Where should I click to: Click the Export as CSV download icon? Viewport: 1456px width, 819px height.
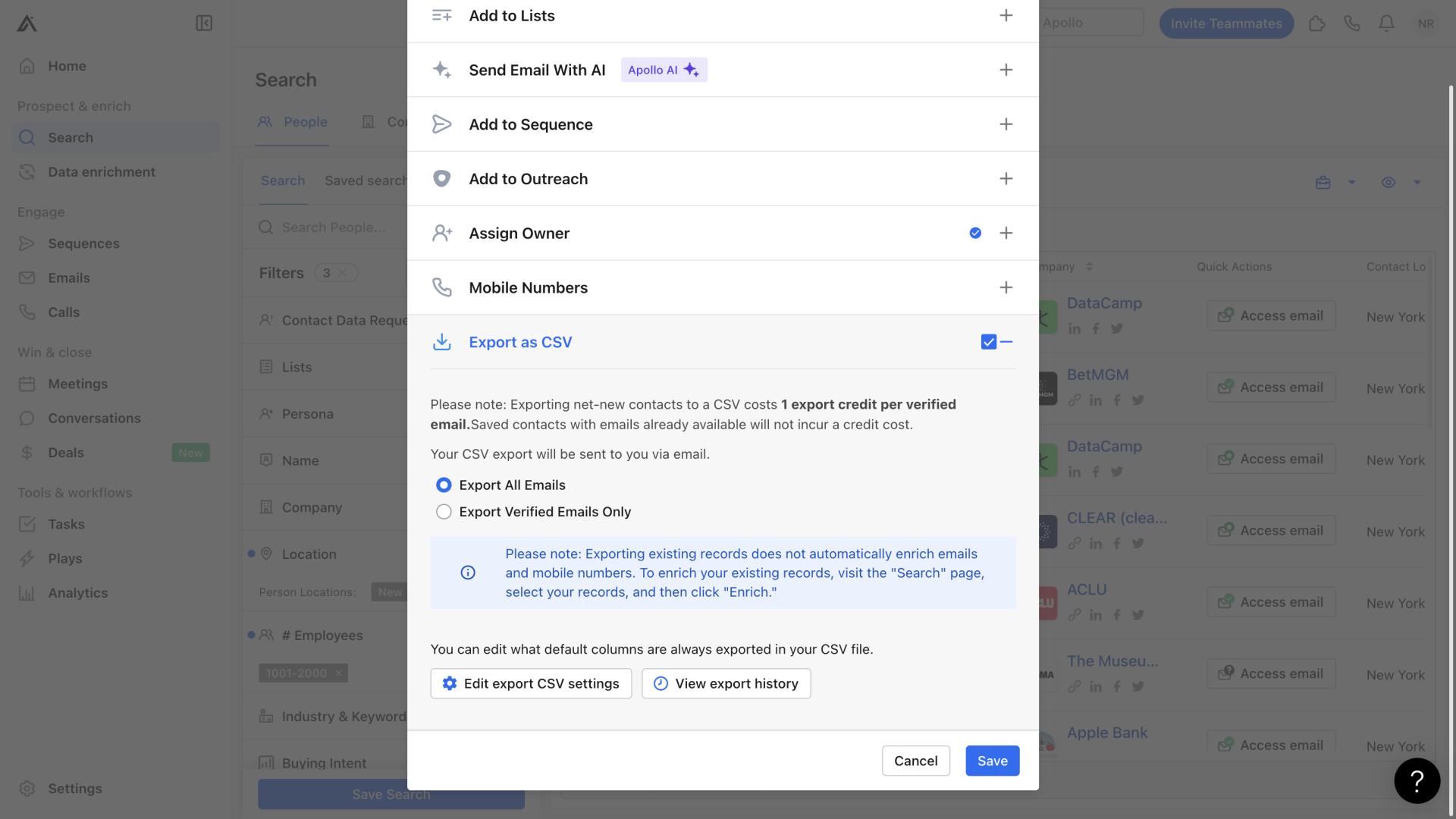(441, 342)
